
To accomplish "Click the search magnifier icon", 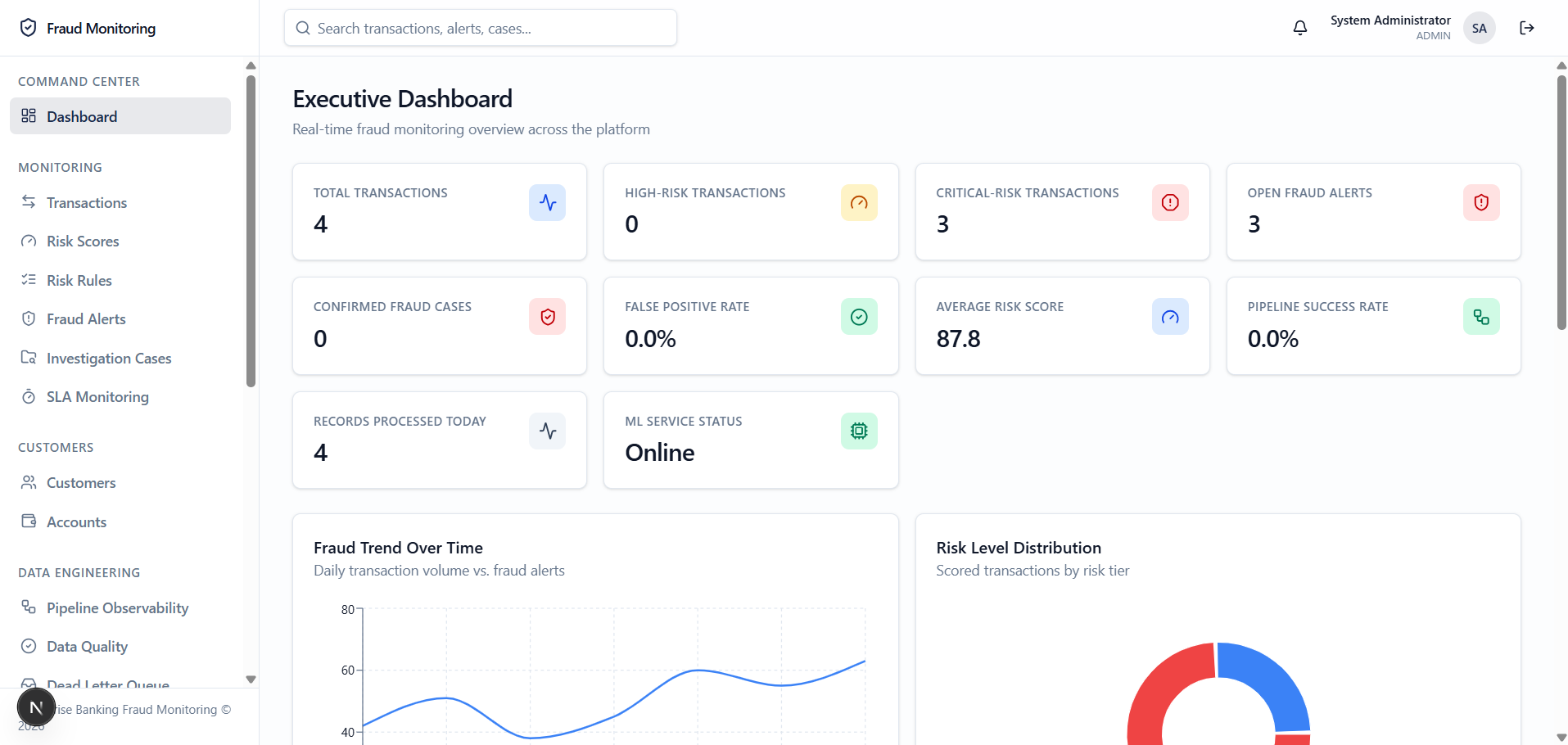I will pyautogui.click(x=303, y=28).
